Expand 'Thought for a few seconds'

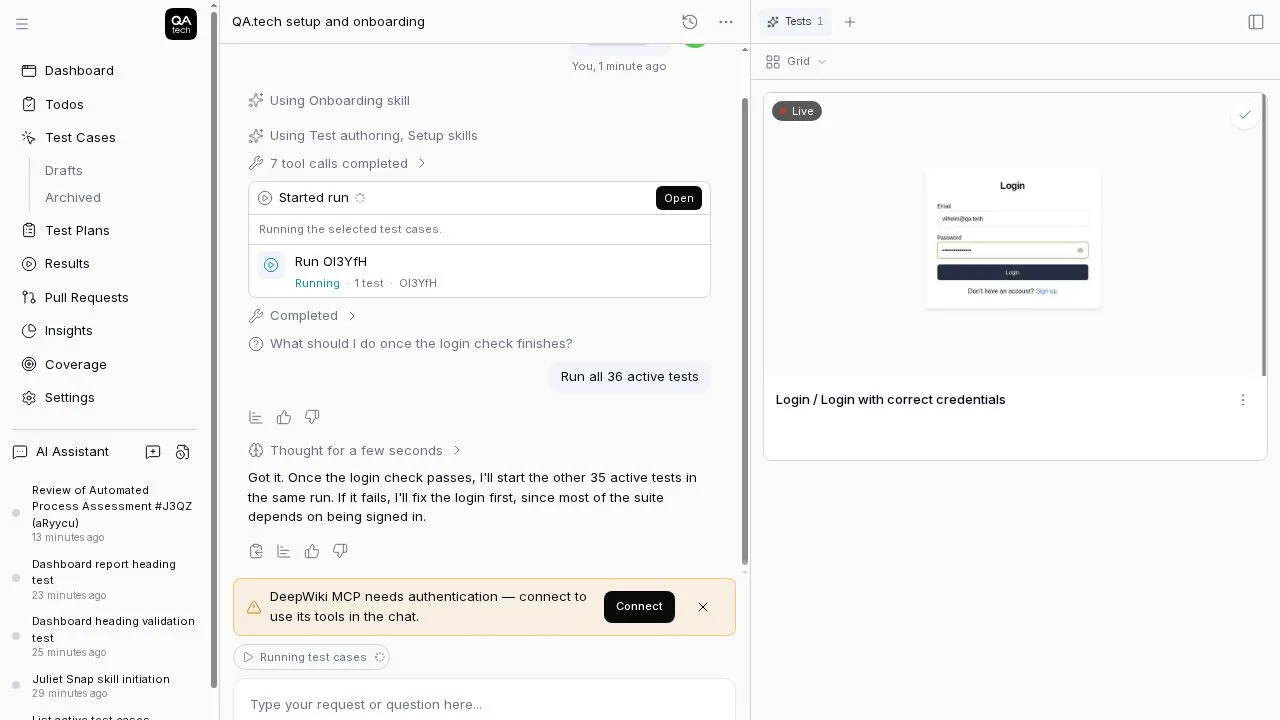pyautogui.click(x=356, y=451)
